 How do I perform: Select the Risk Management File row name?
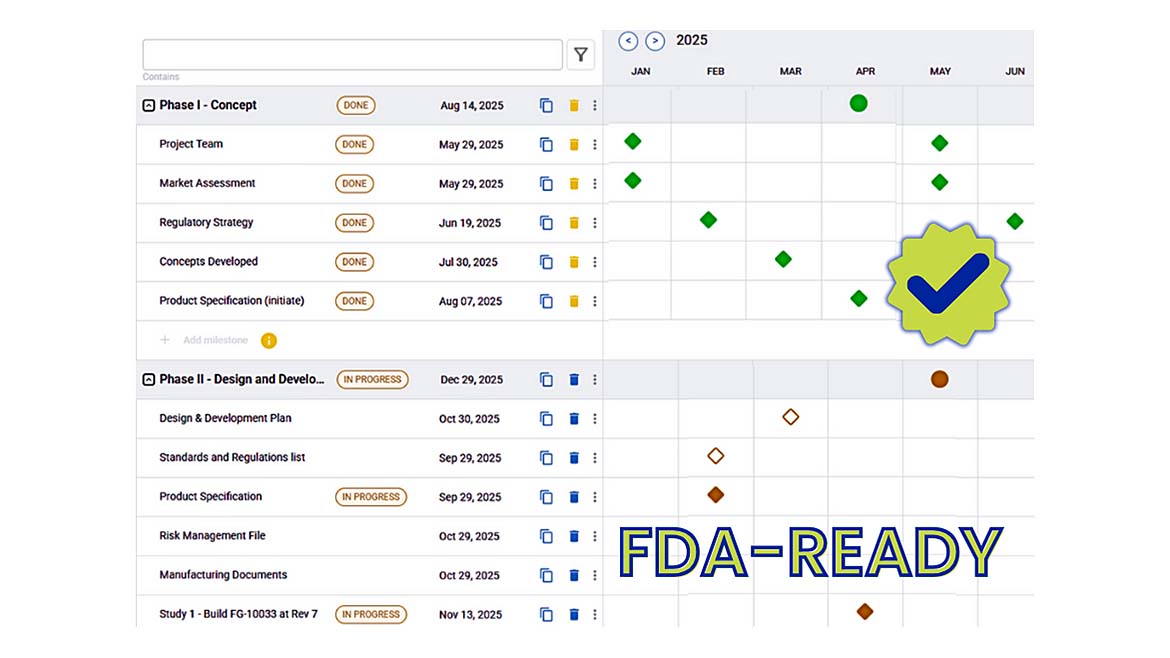[212, 536]
